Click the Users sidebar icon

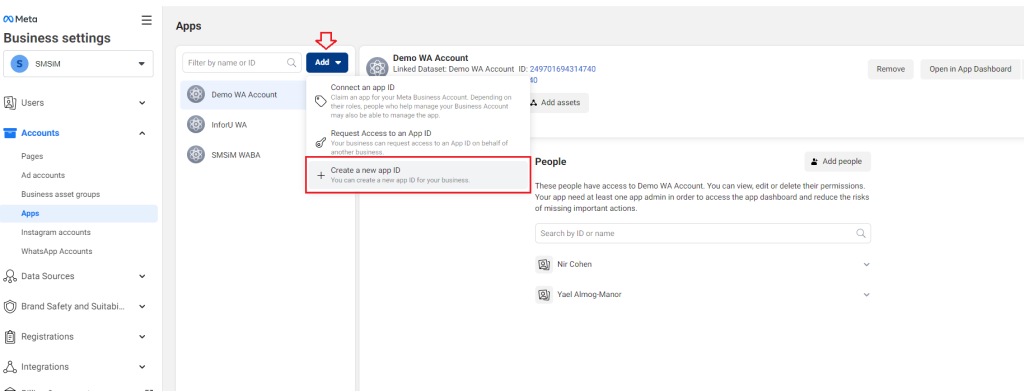click(x=10, y=102)
